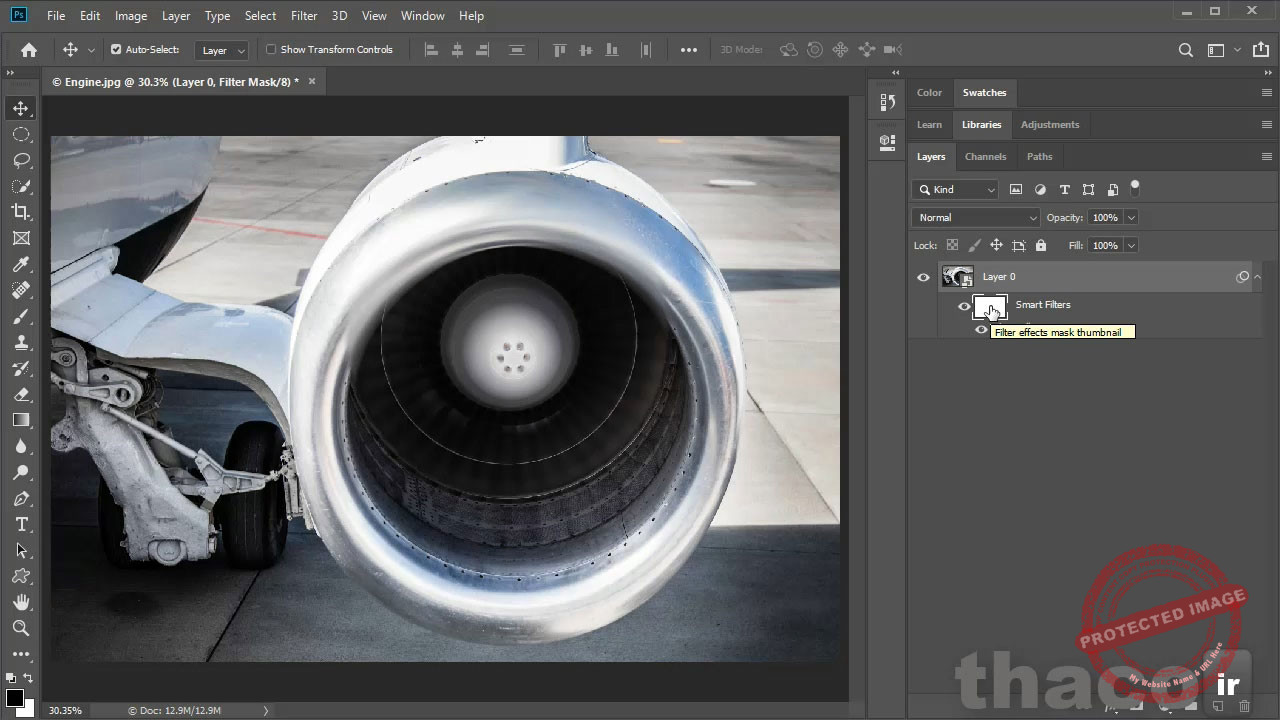The width and height of the screenshot is (1280, 720).
Task: Select the Brush tool
Action: click(21, 316)
